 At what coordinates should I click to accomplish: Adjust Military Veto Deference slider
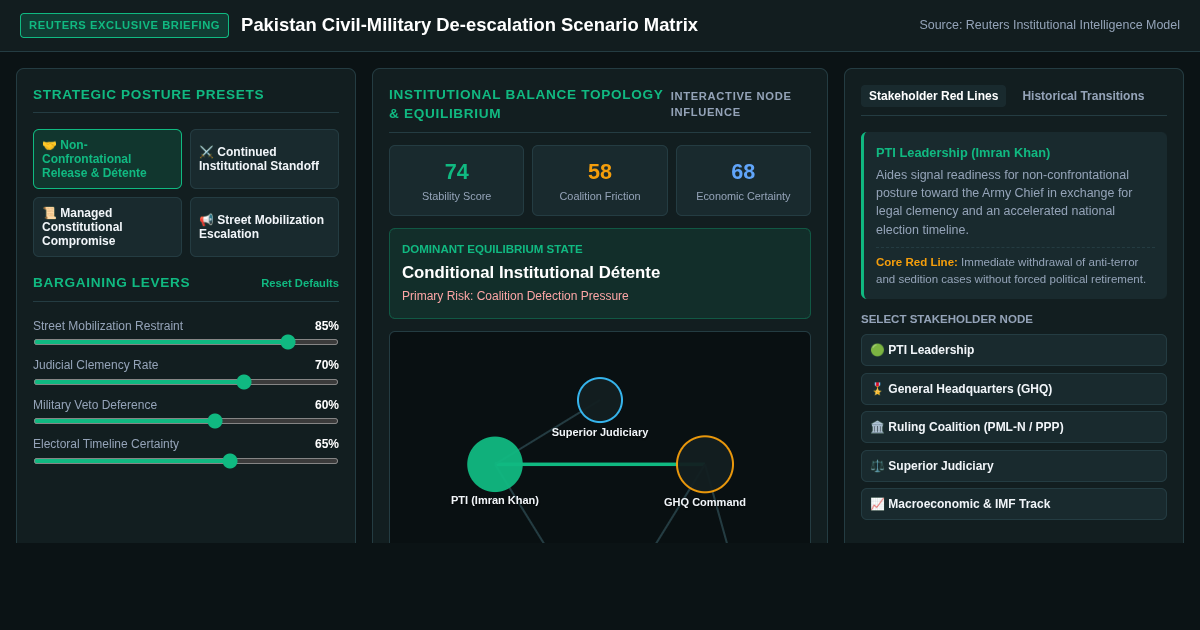(186, 421)
